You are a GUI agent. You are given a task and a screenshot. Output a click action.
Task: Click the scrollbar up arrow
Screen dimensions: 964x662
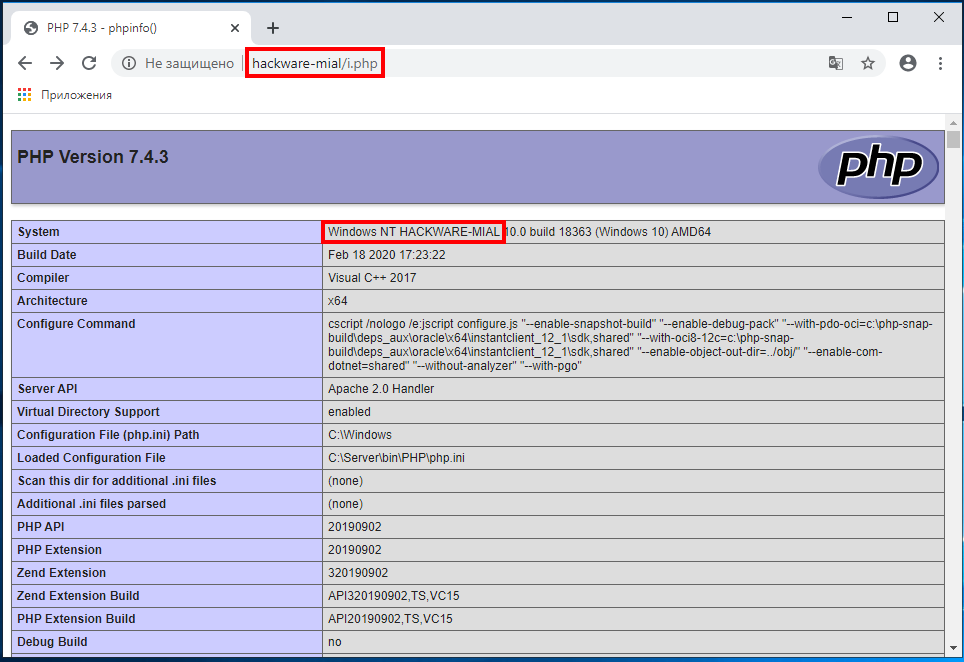pos(953,122)
